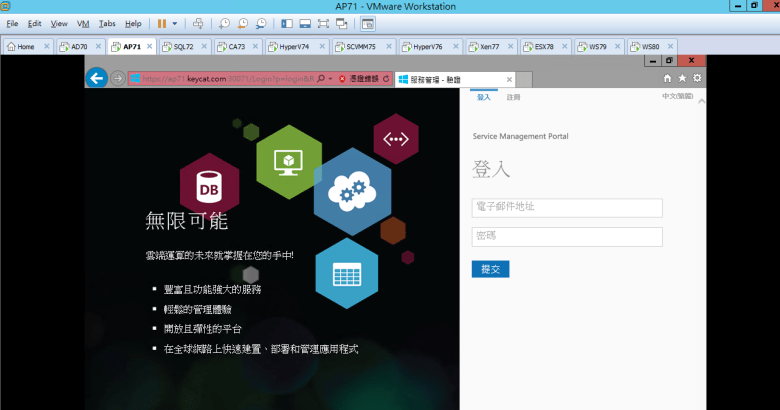
Task: Click the 電子郵件地址 email input field
Action: click(x=567, y=208)
